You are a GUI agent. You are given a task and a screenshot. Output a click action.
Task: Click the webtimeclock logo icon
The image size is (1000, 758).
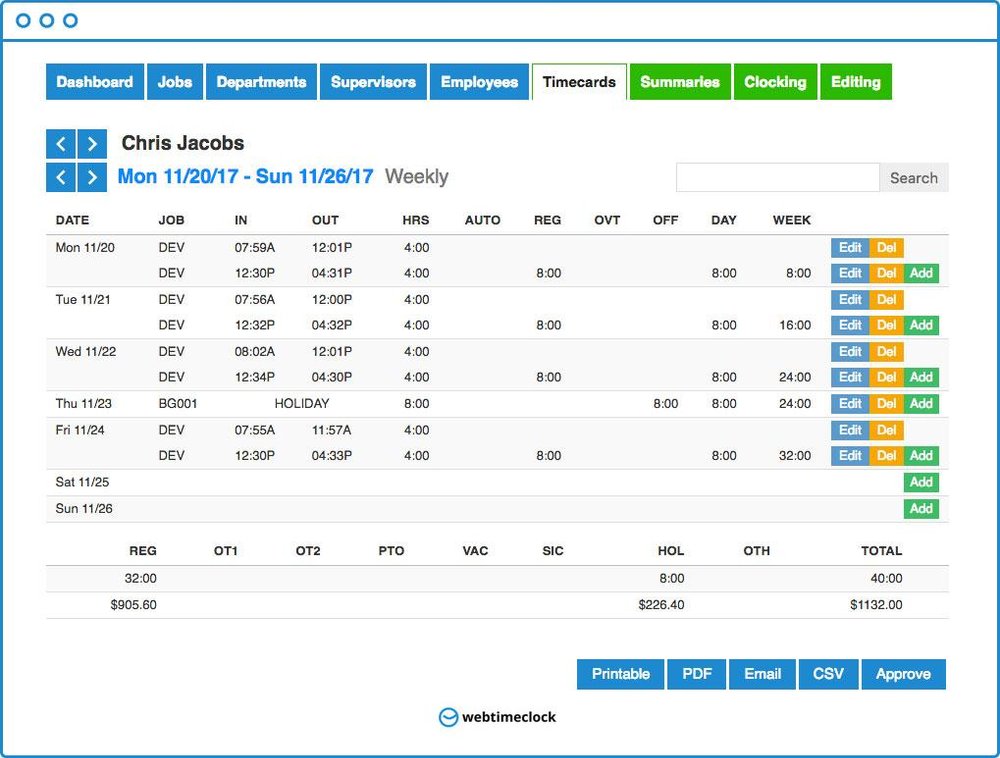pos(448,717)
